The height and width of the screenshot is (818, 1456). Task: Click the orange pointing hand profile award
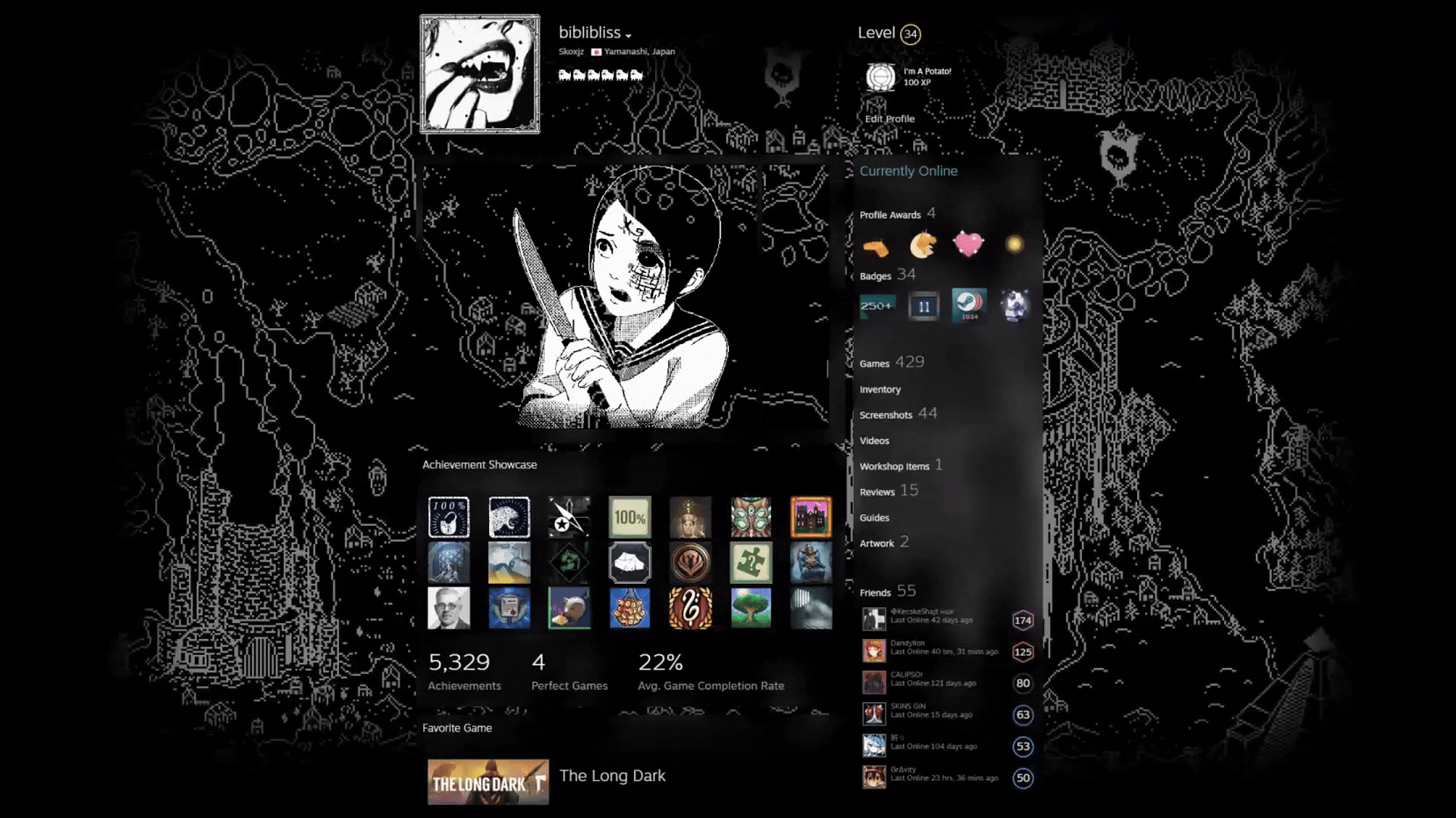(877, 246)
